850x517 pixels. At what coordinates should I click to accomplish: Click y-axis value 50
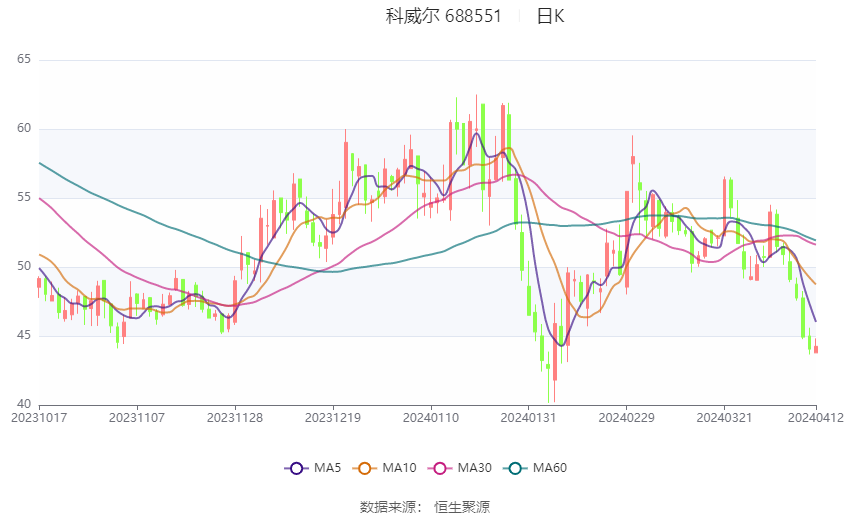[24, 266]
